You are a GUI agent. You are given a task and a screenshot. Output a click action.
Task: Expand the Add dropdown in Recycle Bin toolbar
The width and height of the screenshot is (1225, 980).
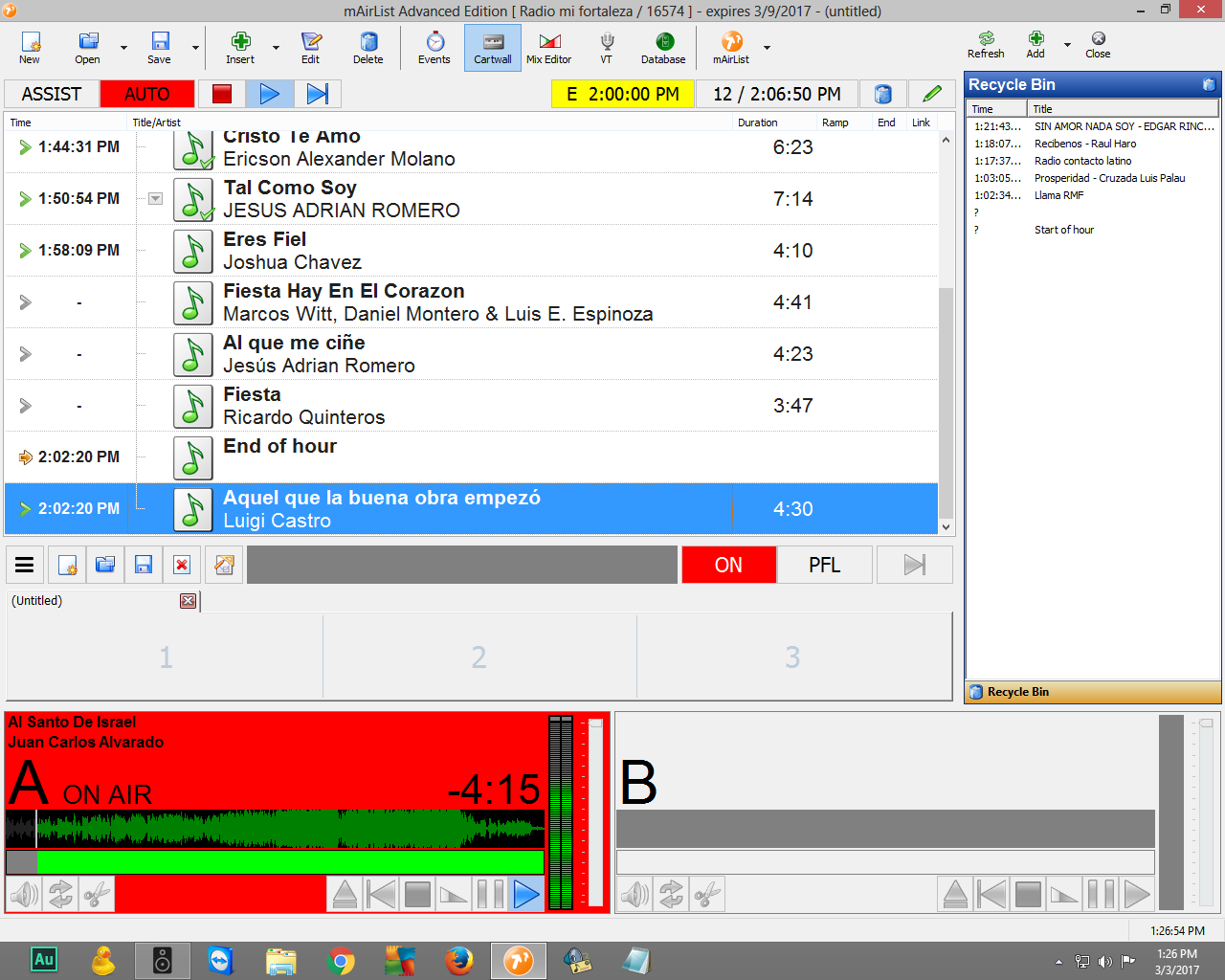click(x=1067, y=44)
